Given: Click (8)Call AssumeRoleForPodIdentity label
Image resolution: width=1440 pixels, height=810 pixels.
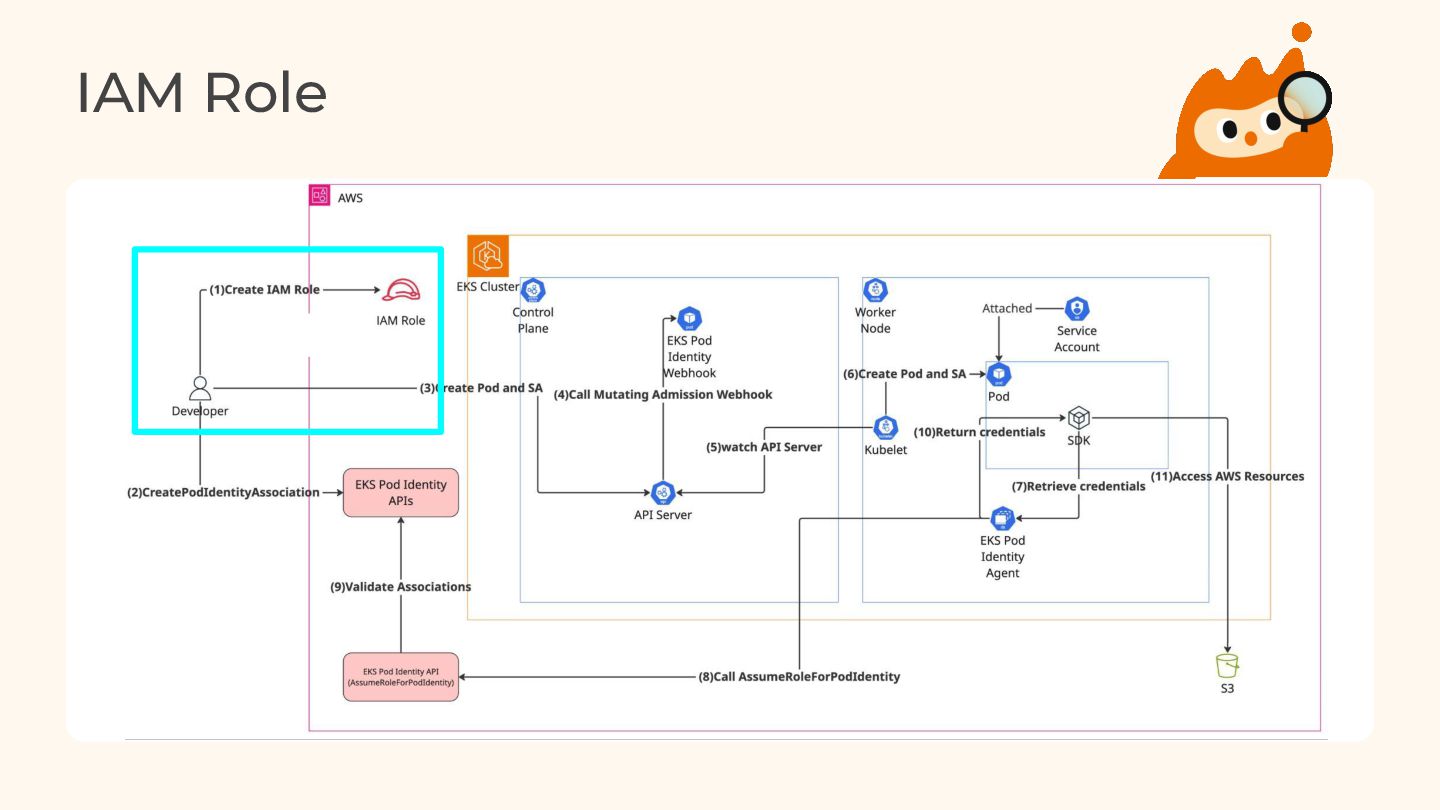Looking at the screenshot, I should click(x=799, y=677).
